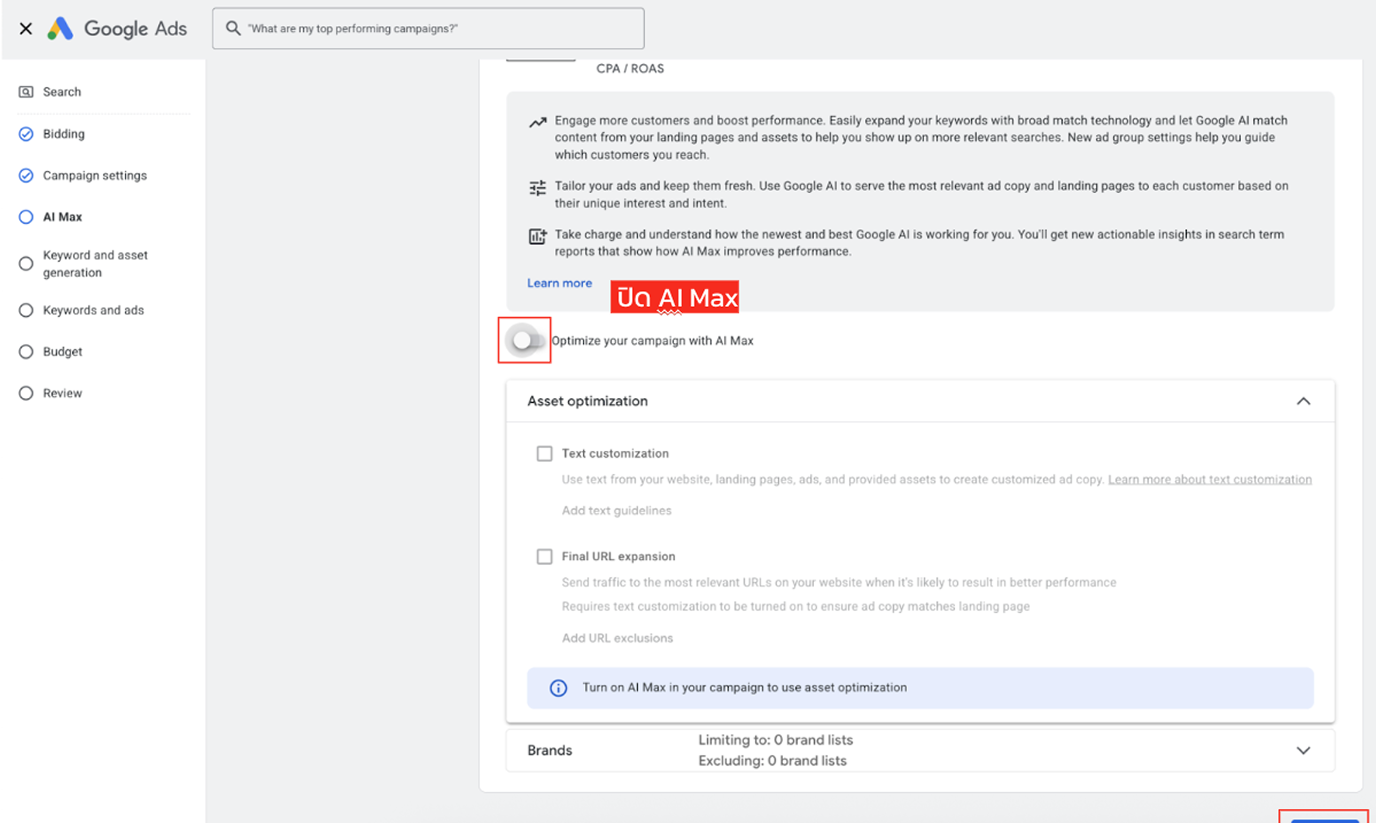Screen dimensions: 1376x823
Task: Click the trending arrow icon beside Engage more customers
Action: tap(538, 123)
